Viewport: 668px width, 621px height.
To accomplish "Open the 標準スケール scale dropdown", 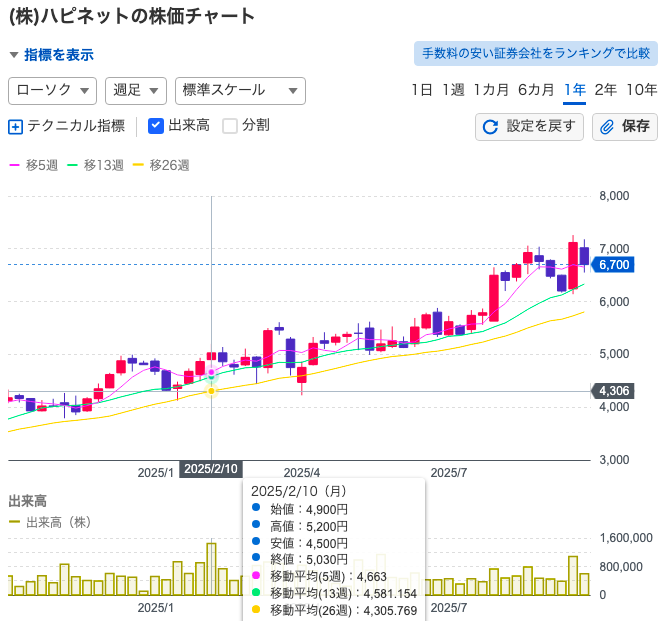I will pos(239,90).
